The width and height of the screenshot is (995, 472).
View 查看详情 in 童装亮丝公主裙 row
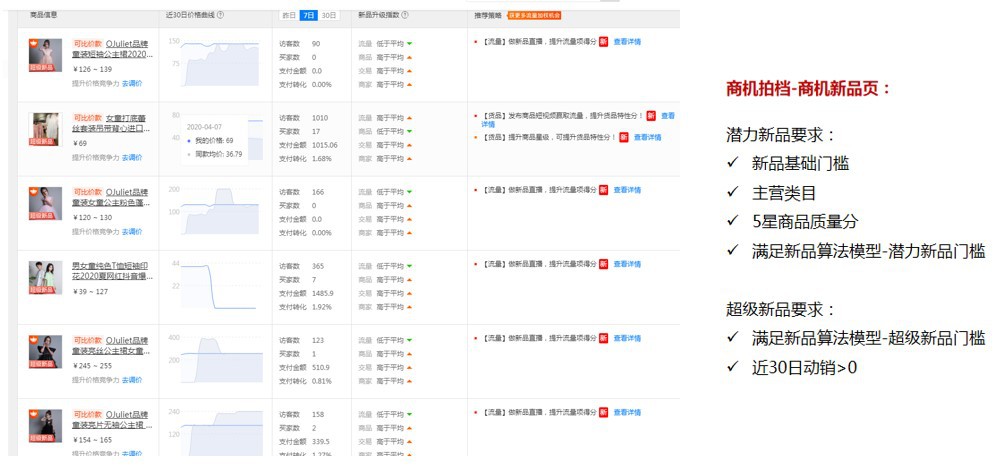627,338
